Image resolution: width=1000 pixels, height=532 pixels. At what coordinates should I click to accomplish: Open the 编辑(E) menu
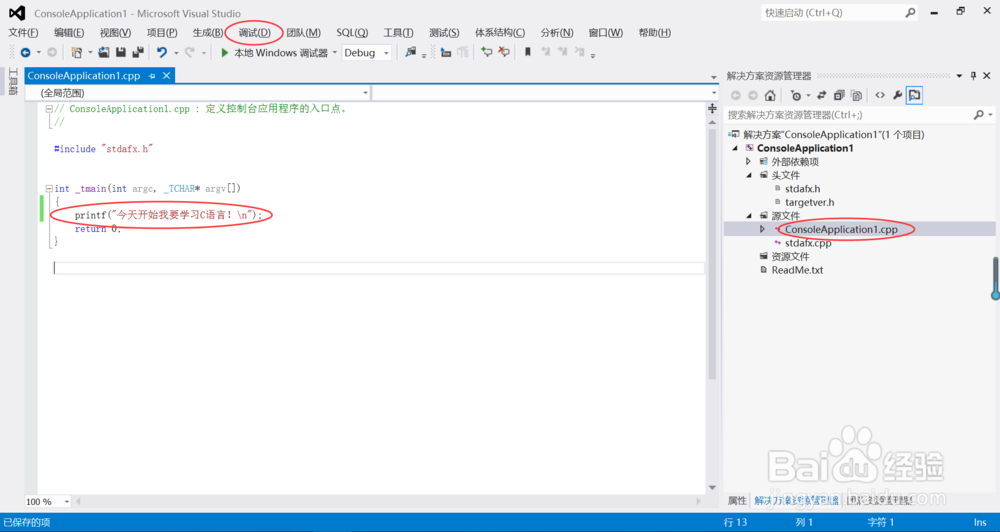[x=69, y=33]
